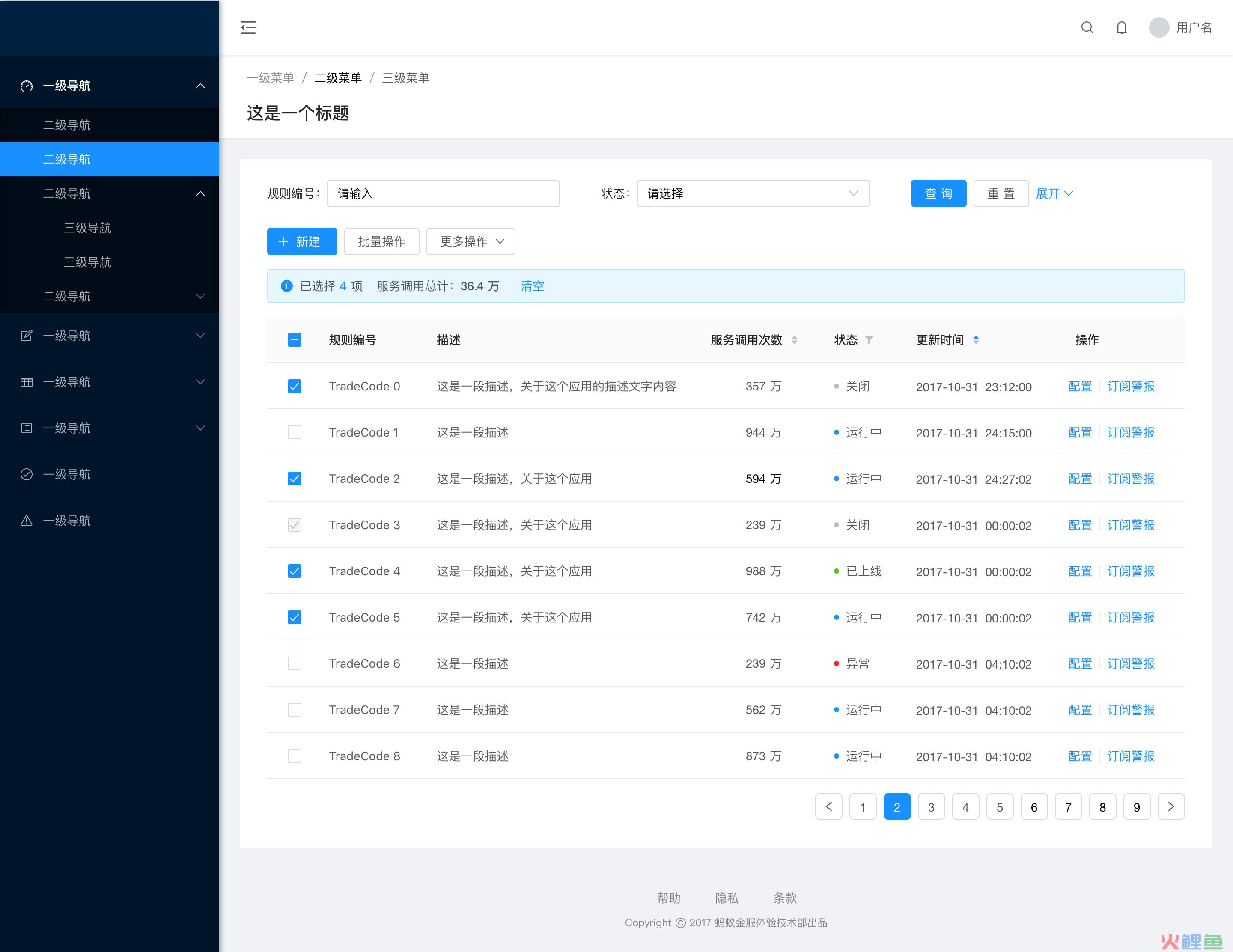The height and width of the screenshot is (952, 1233).
Task: Click the update time sort arrows
Action: coord(976,340)
